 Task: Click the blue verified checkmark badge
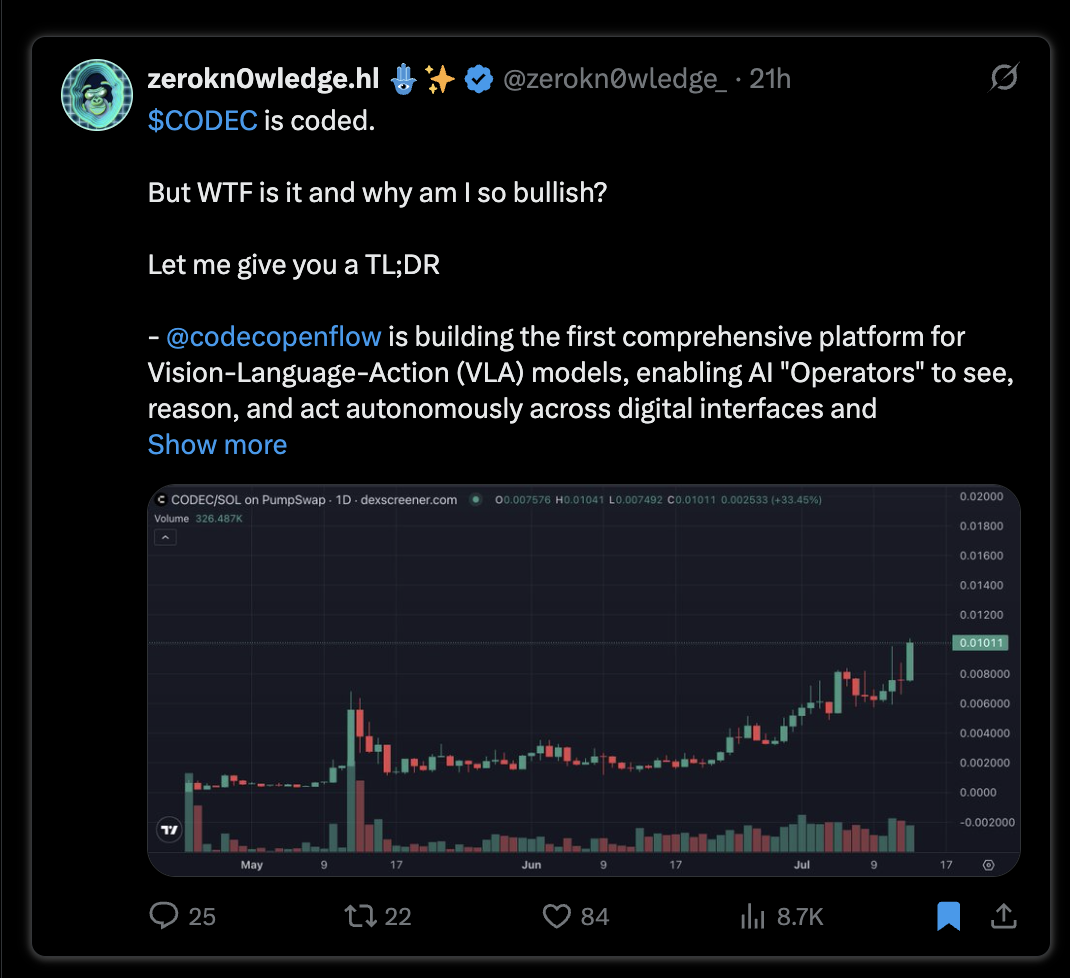click(479, 79)
